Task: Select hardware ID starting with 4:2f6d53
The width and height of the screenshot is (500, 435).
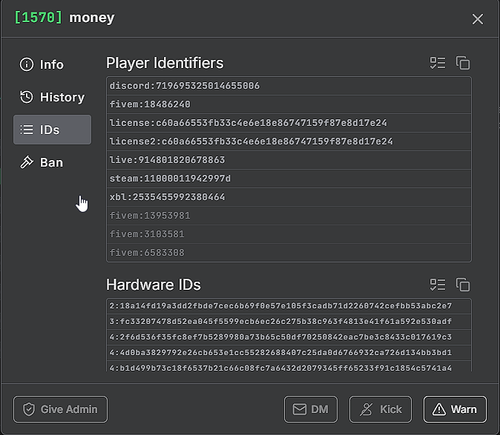Action: (289, 337)
